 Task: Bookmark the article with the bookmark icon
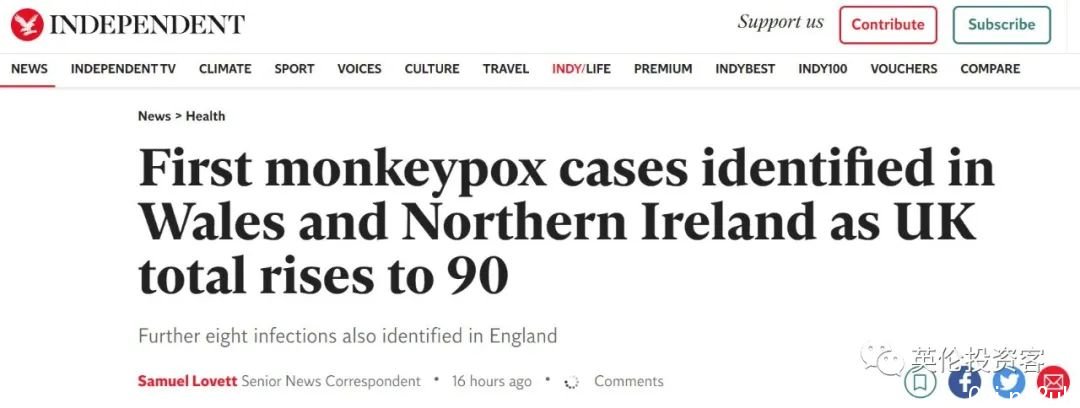click(x=920, y=381)
